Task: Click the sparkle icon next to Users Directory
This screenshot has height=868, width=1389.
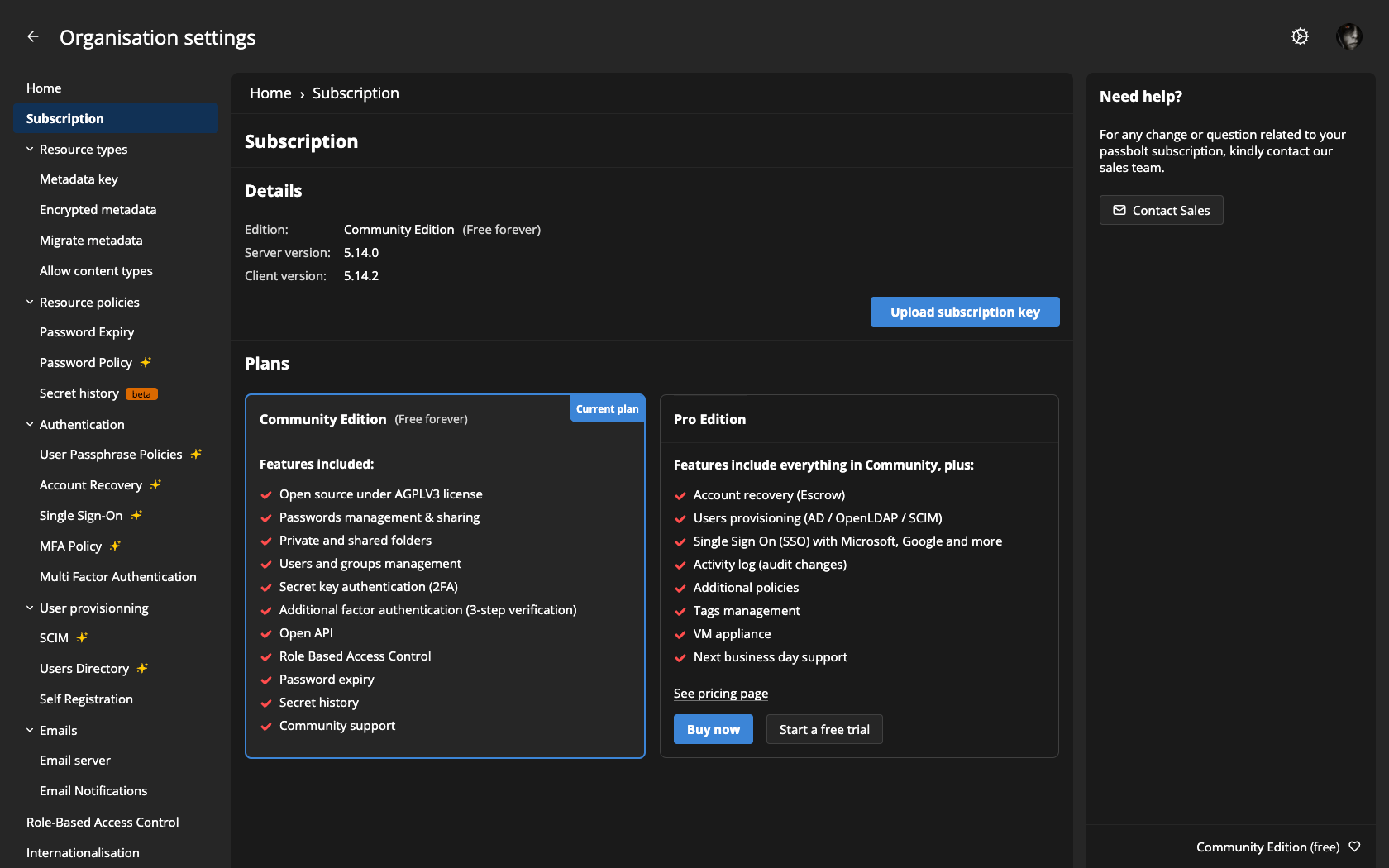Action: (142, 668)
